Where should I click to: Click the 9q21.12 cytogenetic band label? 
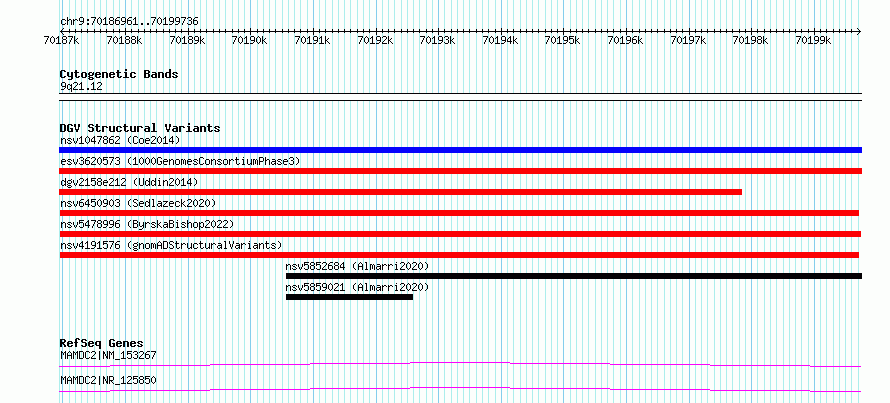tap(81, 87)
